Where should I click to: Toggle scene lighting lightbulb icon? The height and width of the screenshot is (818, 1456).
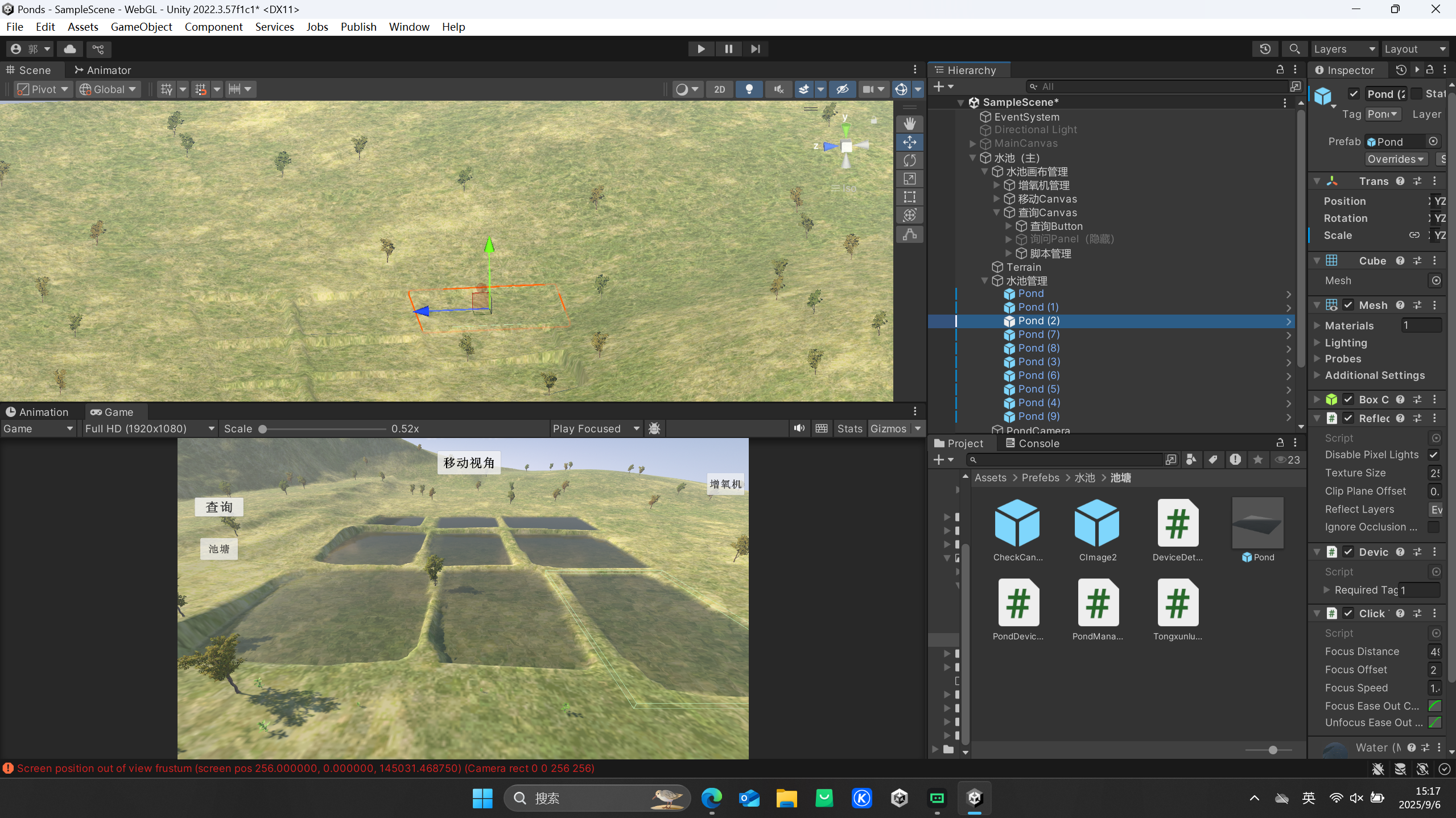[x=749, y=89]
